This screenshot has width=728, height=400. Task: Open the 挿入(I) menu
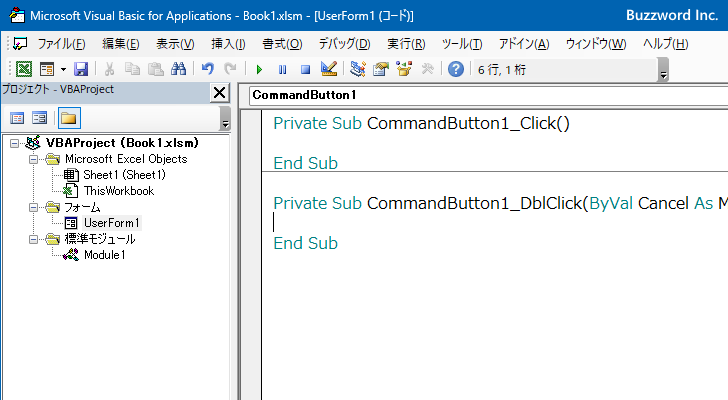click(228, 44)
